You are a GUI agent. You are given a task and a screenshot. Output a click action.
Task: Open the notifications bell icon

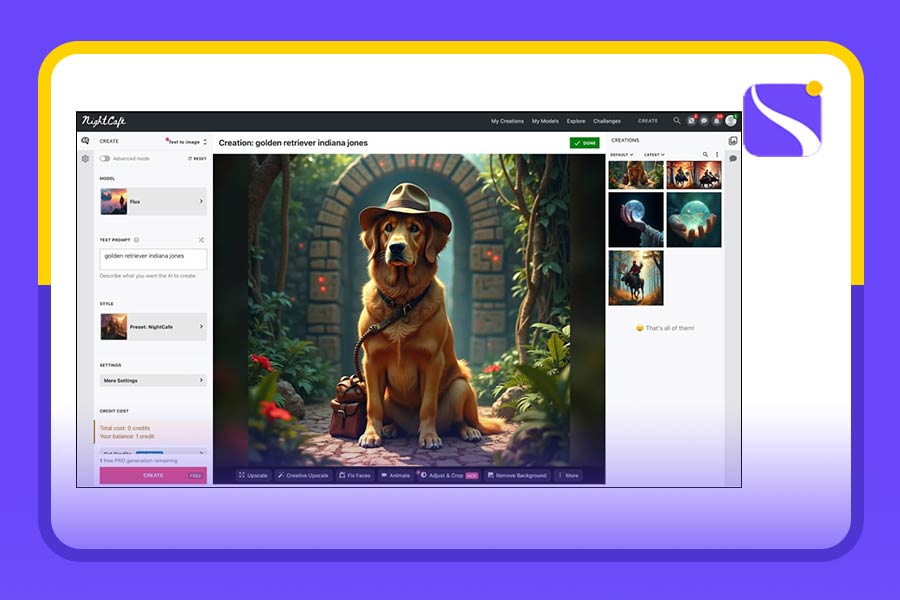[717, 121]
